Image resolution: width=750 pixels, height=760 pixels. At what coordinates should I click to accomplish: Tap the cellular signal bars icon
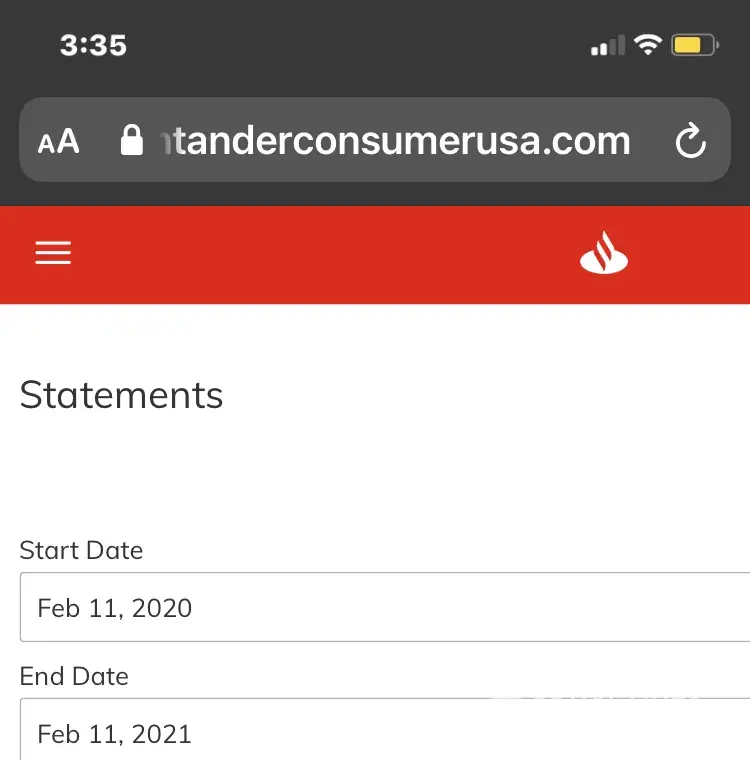tap(607, 45)
